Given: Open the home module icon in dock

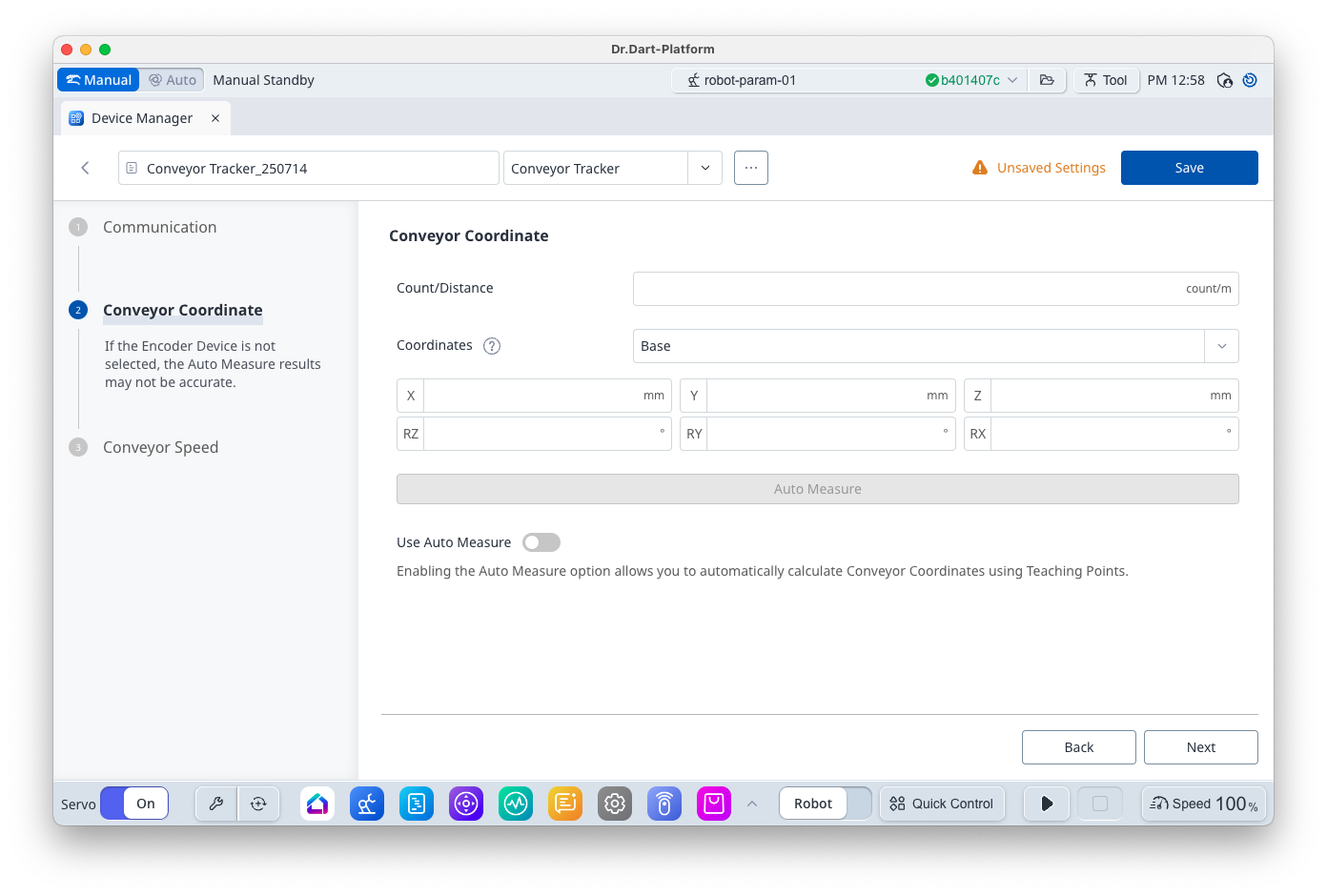Looking at the screenshot, I should 317,804.
